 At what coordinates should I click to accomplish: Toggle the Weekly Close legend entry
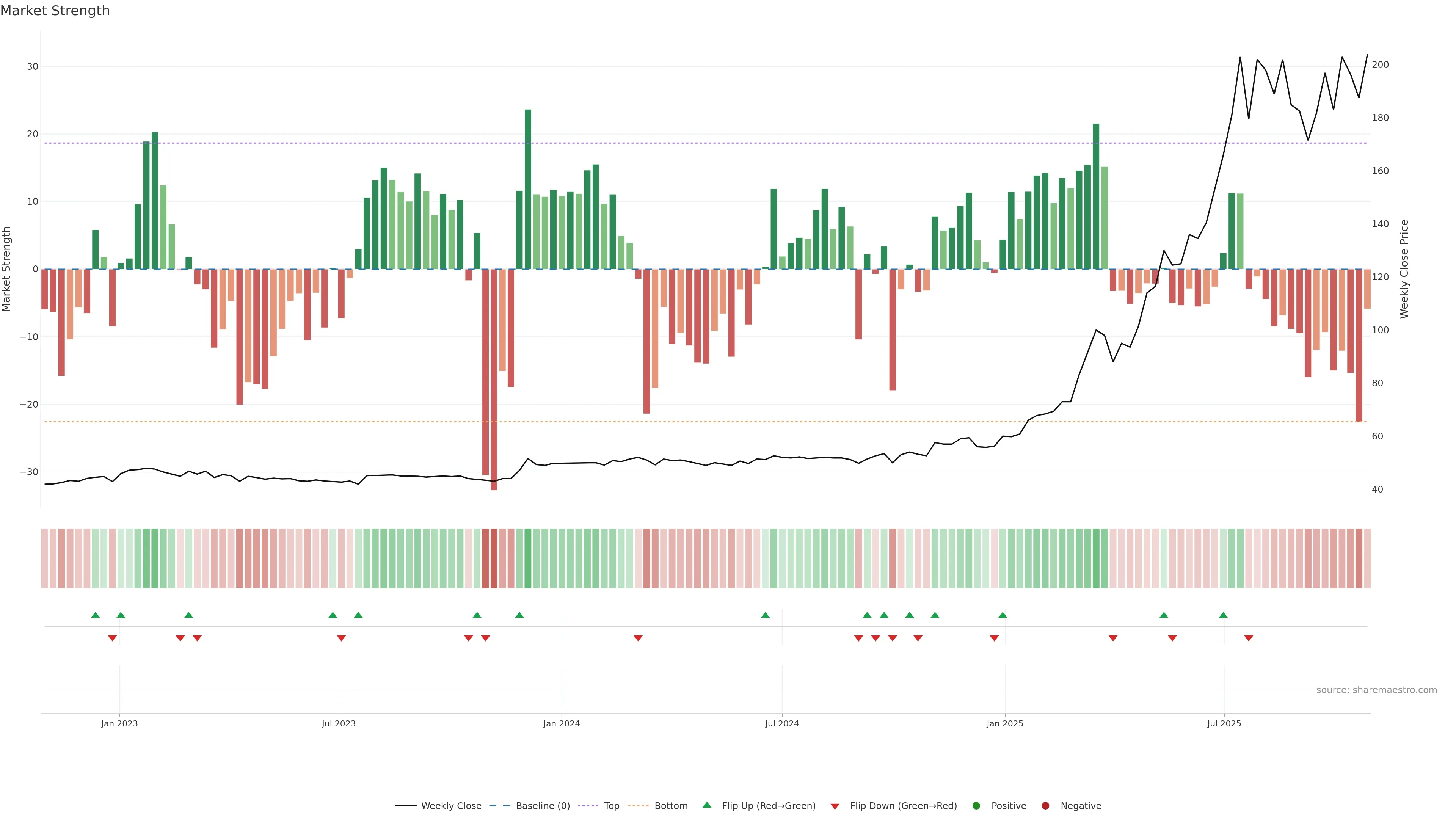coord(450,805)
